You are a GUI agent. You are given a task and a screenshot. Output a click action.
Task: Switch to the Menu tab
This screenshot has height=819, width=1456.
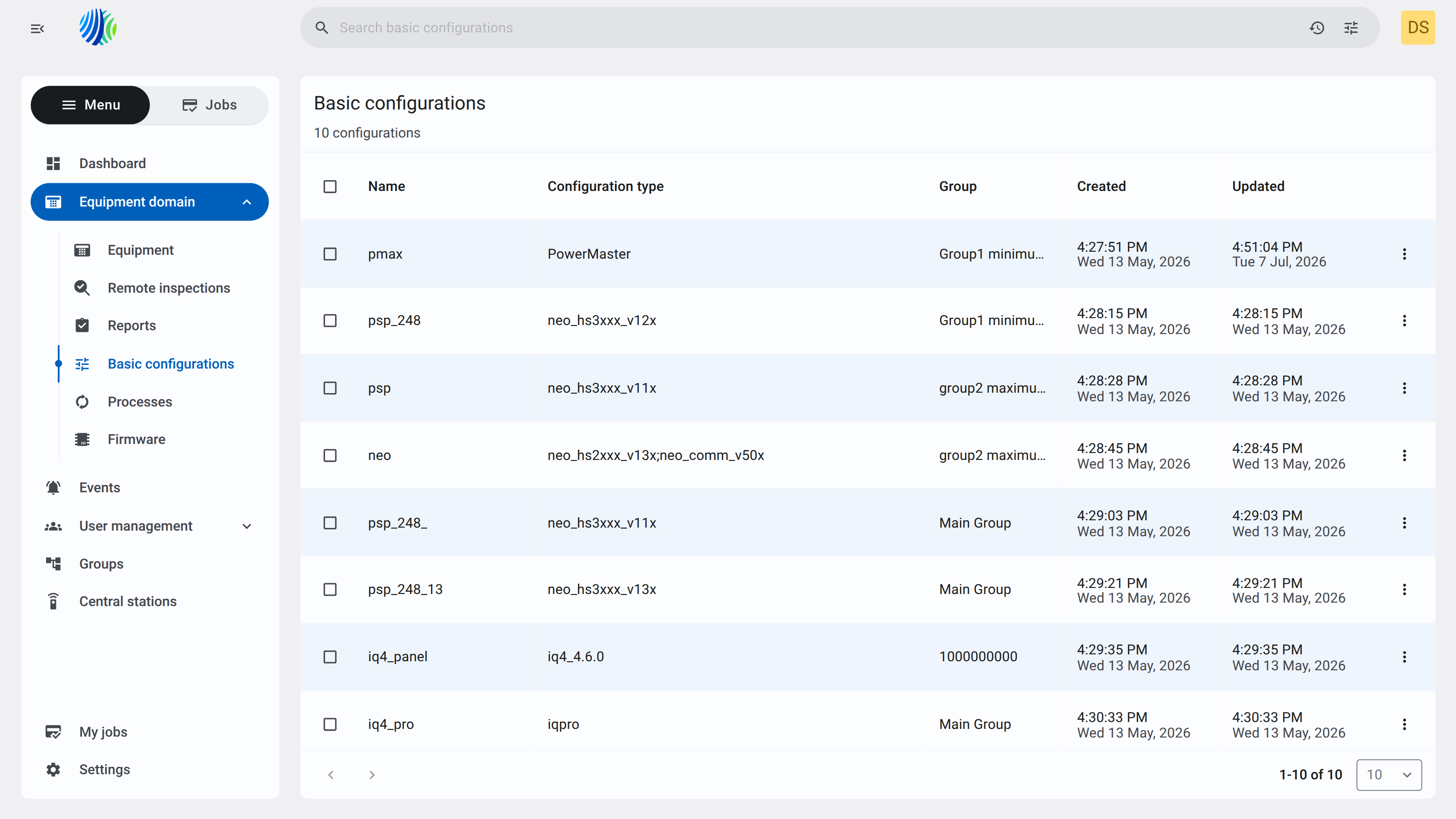(x=91, y=105)
